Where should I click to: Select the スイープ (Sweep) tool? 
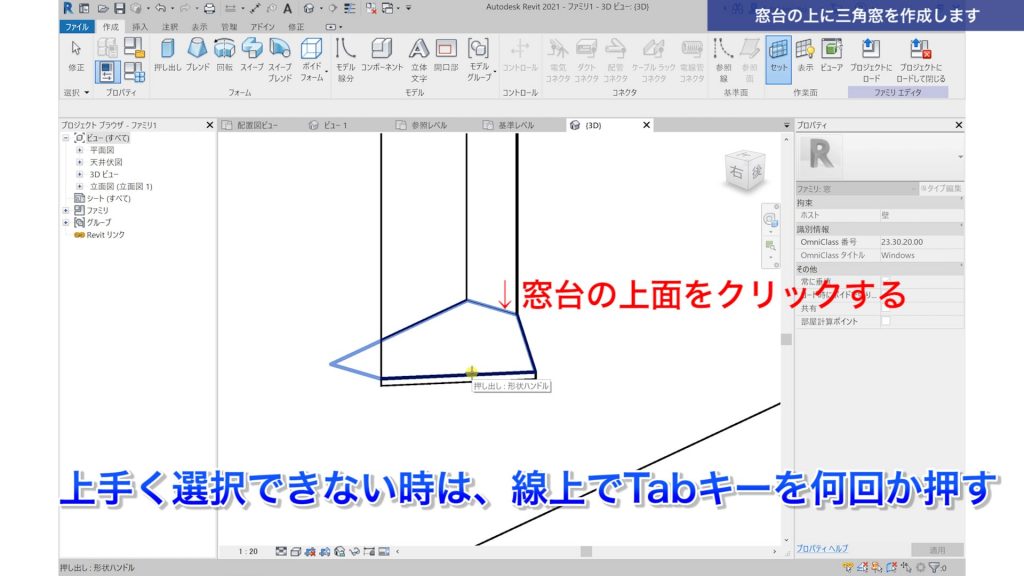click(x=252, y=50)
